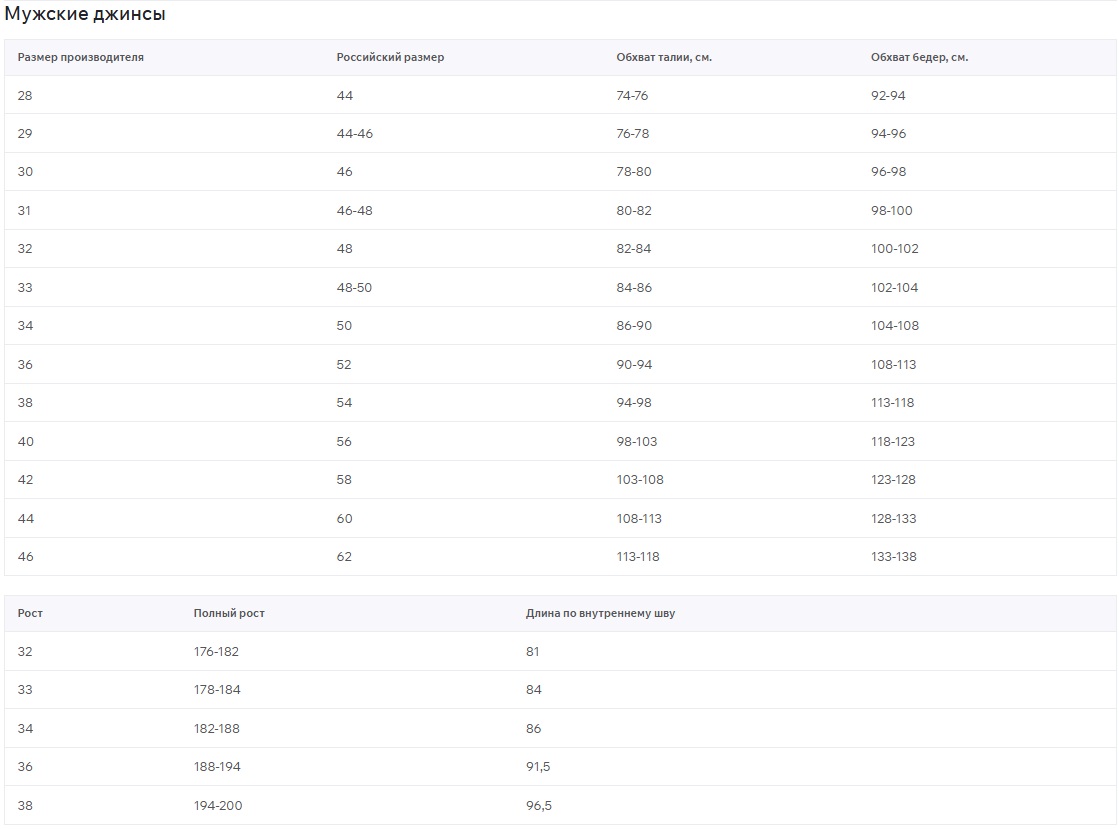Click the 'Российский размер' column header
The image size is (1119, 829).
(390, 57)
